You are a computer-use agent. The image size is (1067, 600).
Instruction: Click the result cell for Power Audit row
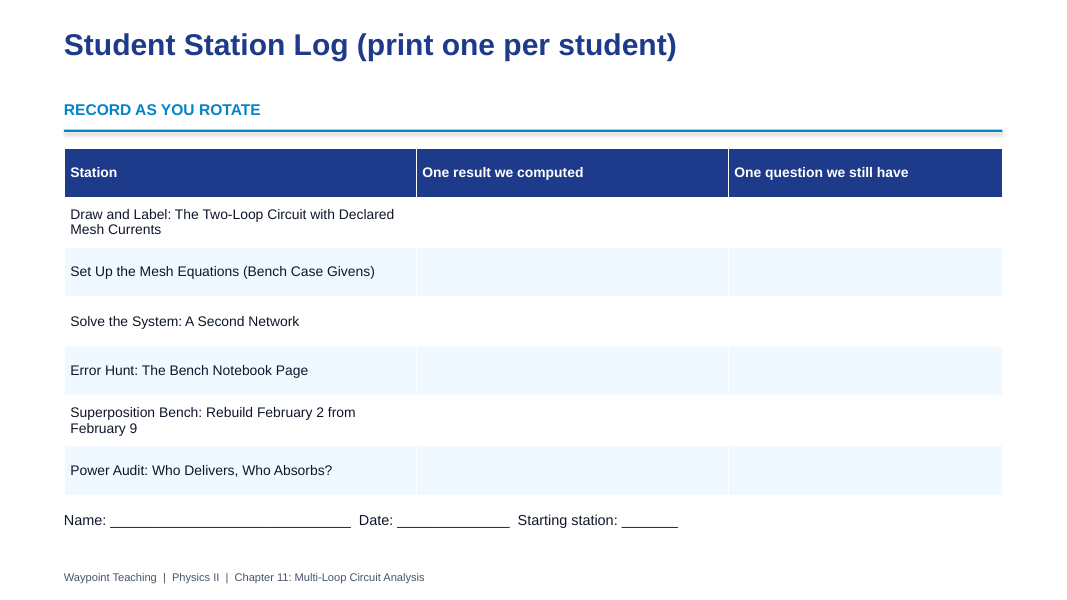tap(572, 471)
